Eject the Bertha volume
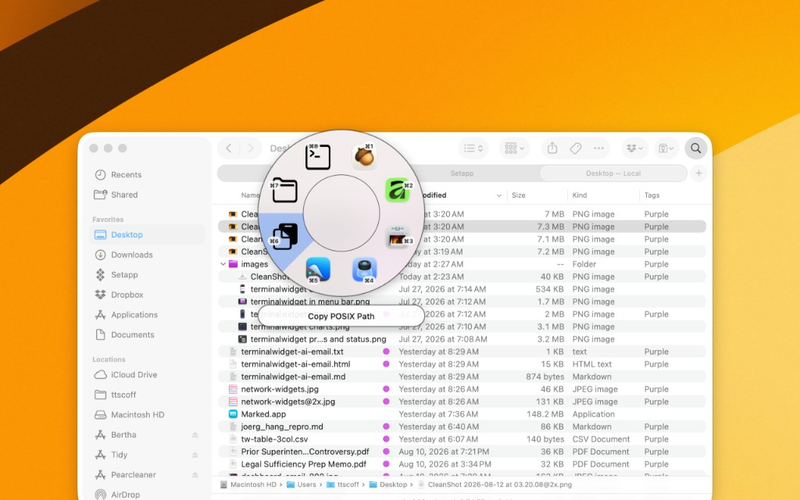This screenshot has width=800, height=500. pos(195,435)
